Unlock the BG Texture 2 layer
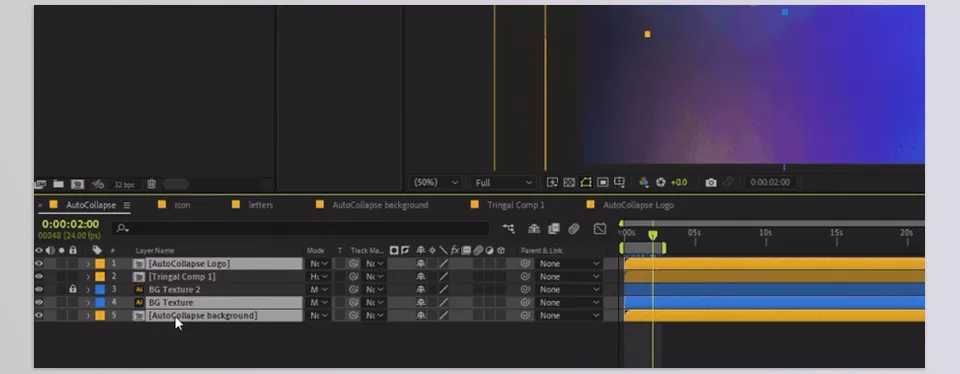 point(73,290)
